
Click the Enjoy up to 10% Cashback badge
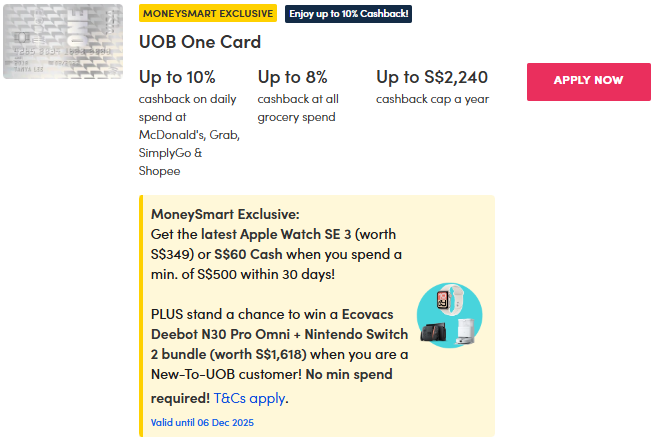pos(348,14)
